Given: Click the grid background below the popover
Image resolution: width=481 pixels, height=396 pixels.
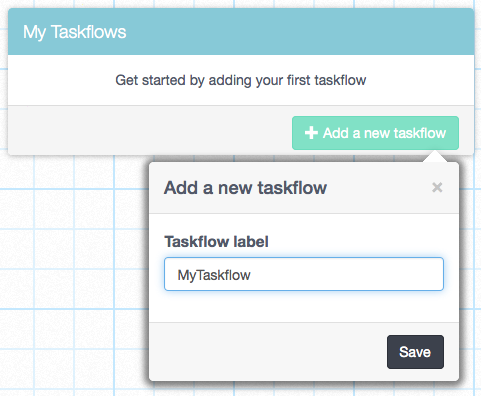Looking at the screenshot, I should [x=300, y=389].
